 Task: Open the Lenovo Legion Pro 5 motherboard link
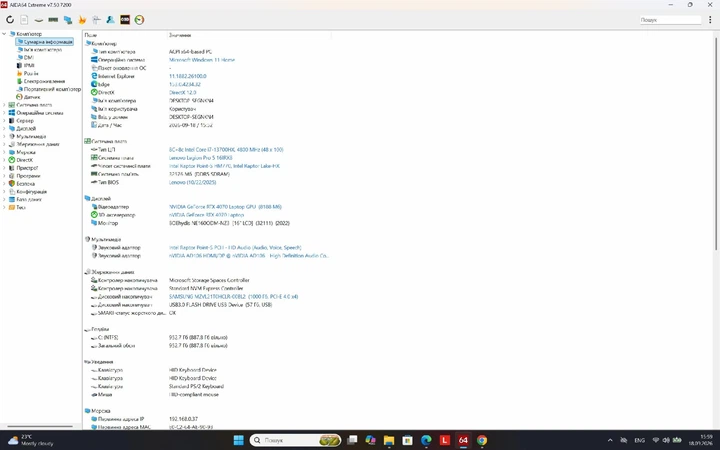[x=201, y=158]
